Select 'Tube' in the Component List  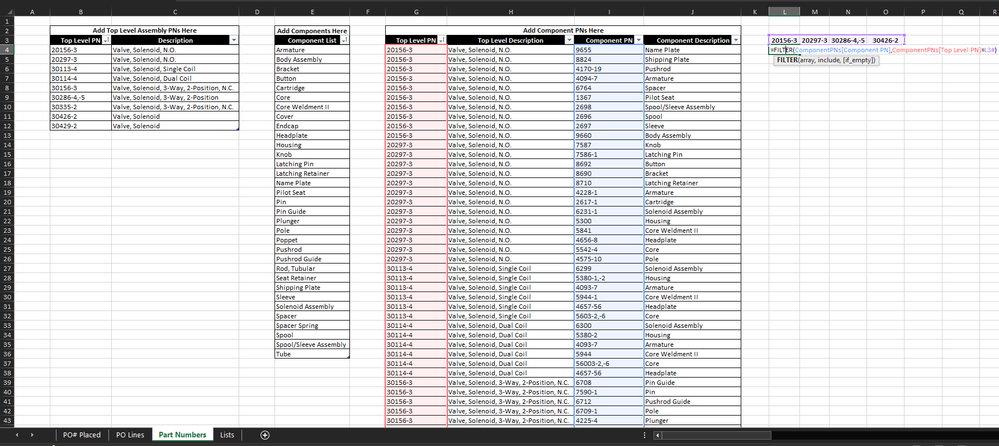(312, 354)
